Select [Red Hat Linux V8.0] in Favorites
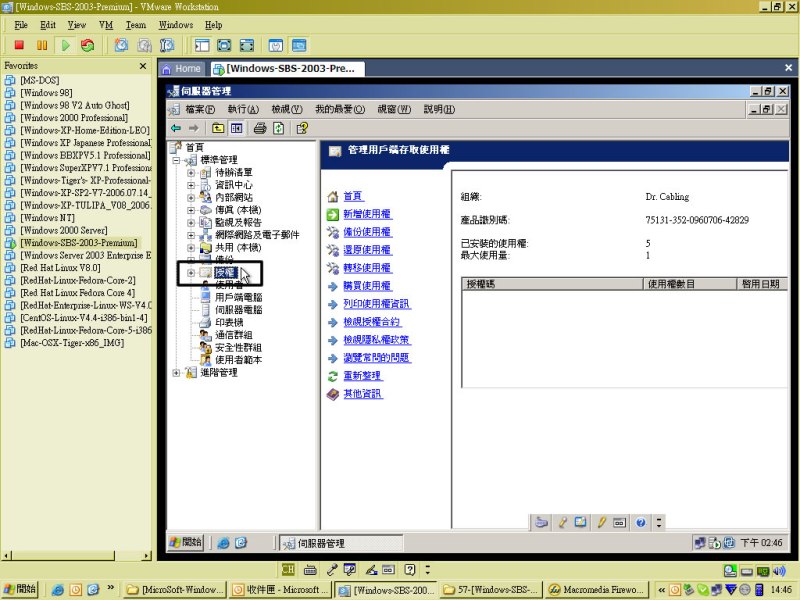 (x=60, y=268)
